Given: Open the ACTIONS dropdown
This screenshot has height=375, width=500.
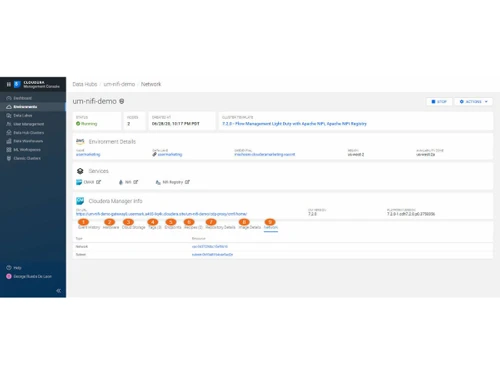Looking at the screenshot, I should pyautogui.click(x=473, y=102).
